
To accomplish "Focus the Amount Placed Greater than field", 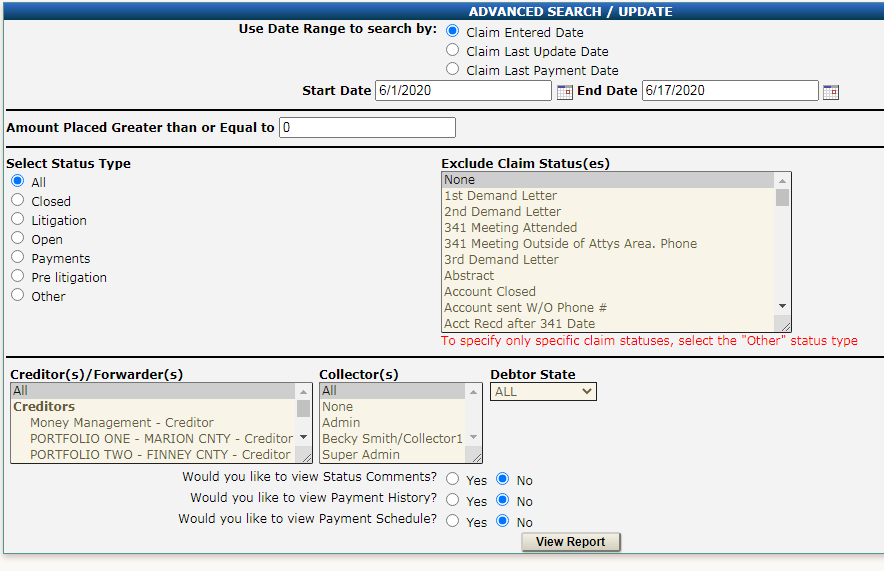I will [x=367, y=127].
